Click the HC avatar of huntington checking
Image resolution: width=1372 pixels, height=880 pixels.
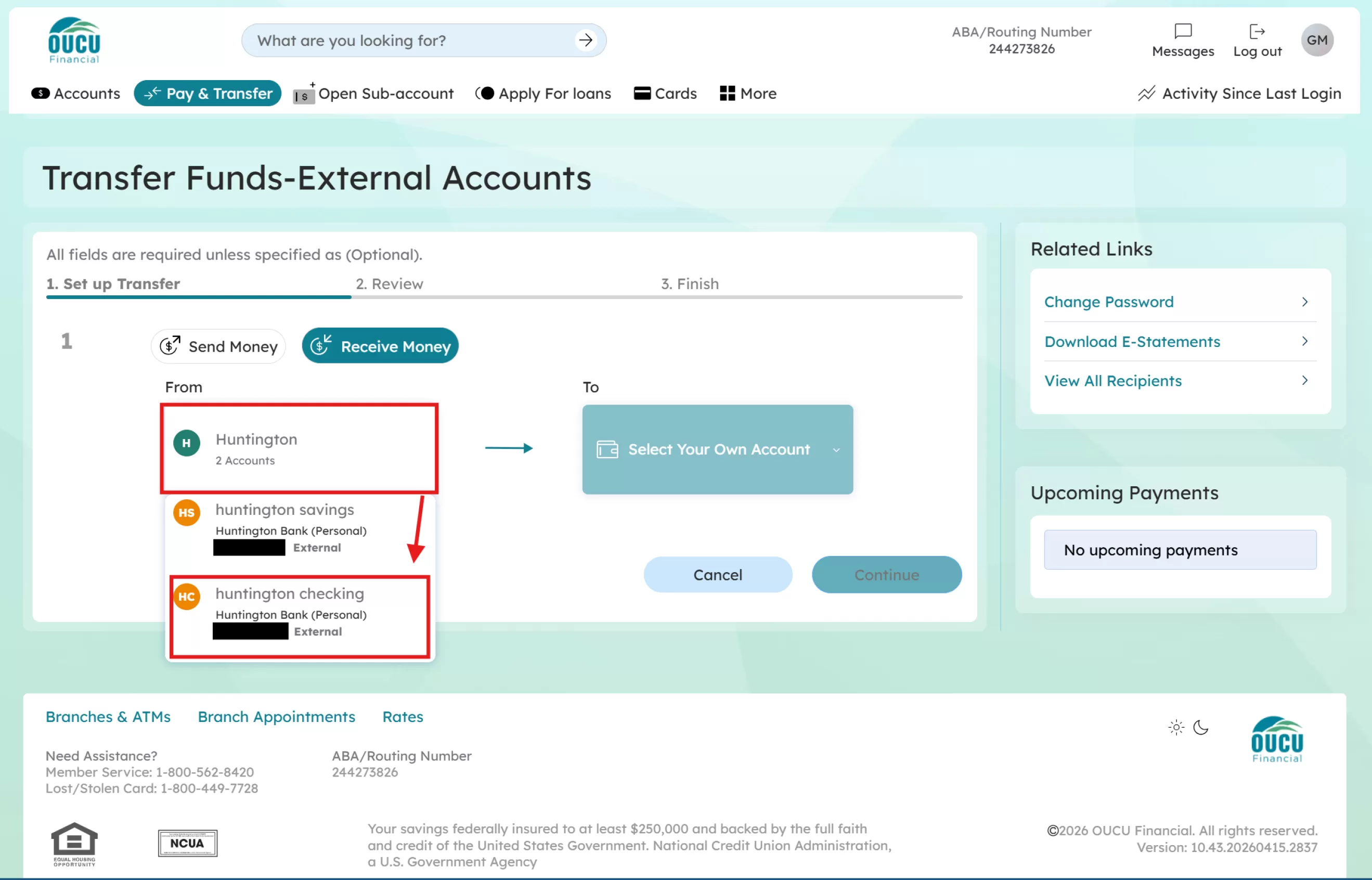[x=186, y=597]
